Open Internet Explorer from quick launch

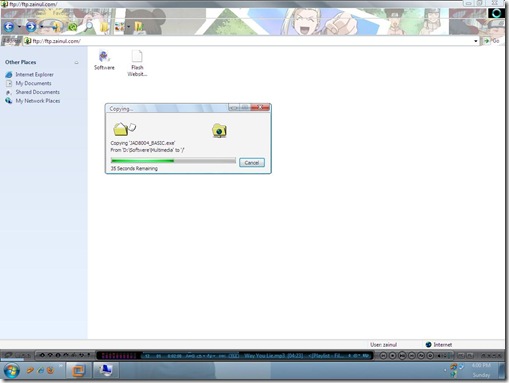40,370
